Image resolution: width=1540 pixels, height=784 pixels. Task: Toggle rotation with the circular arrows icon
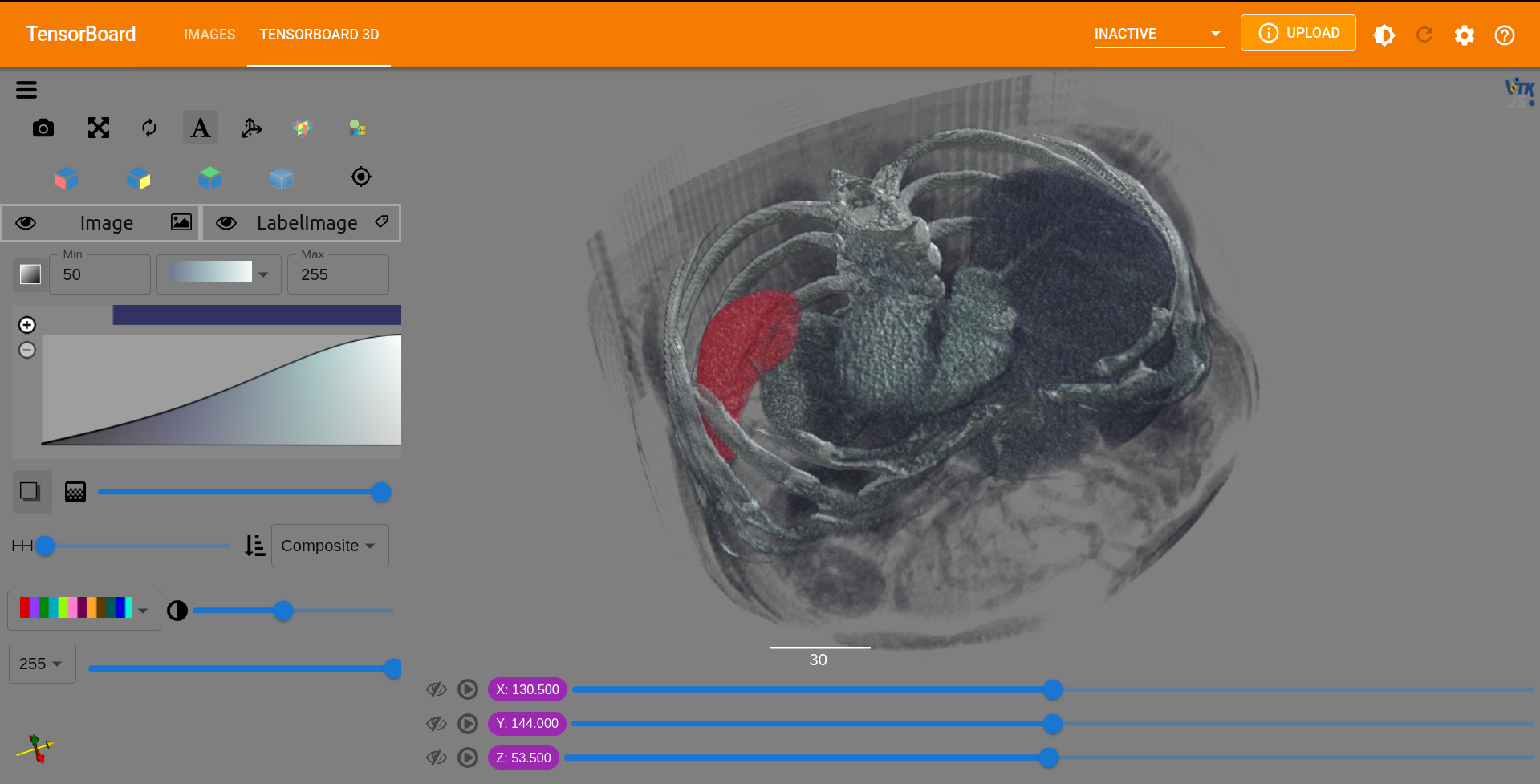(149, 128)
